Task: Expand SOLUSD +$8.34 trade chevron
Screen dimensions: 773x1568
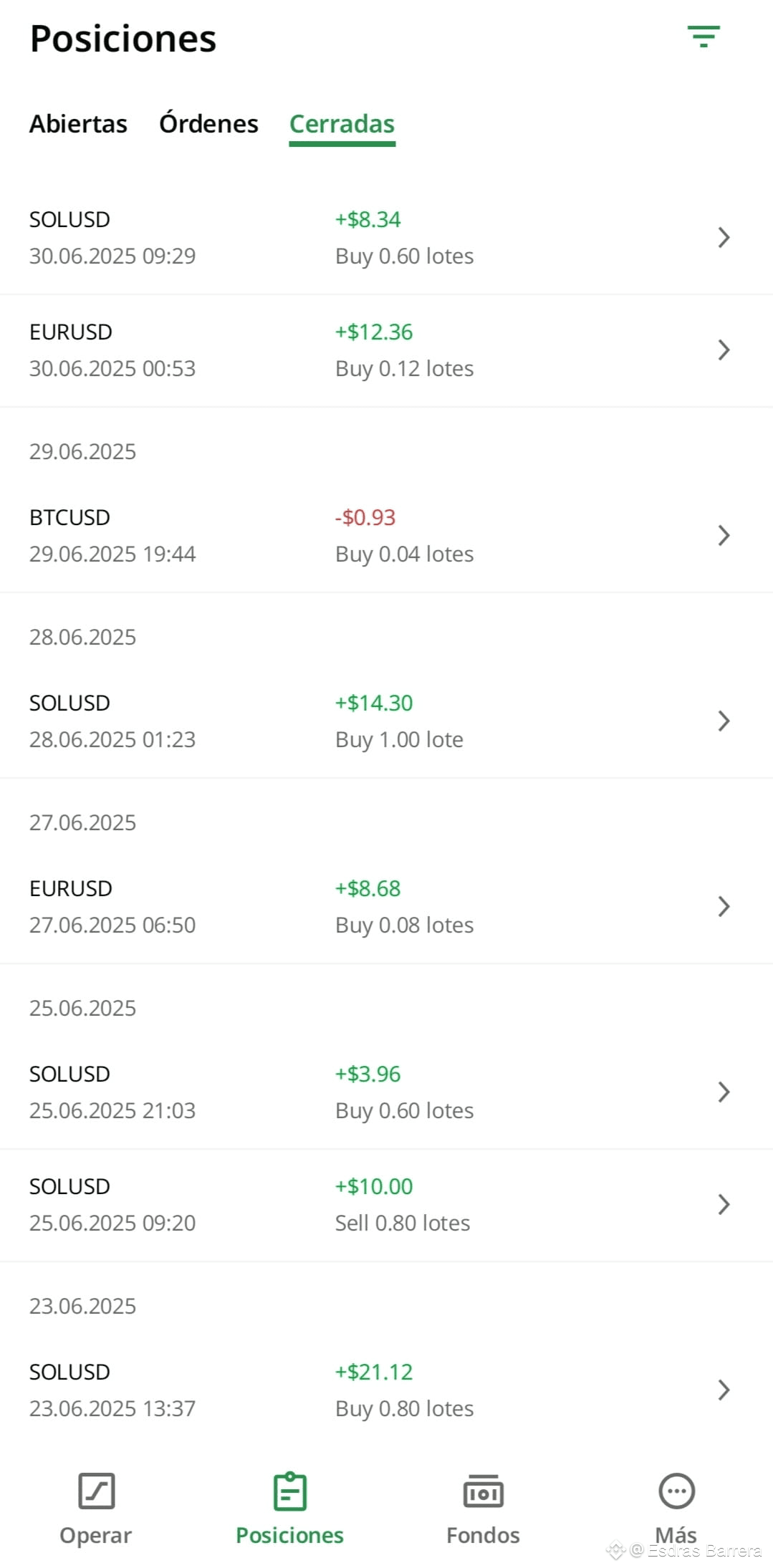Action: coord(724,237)
